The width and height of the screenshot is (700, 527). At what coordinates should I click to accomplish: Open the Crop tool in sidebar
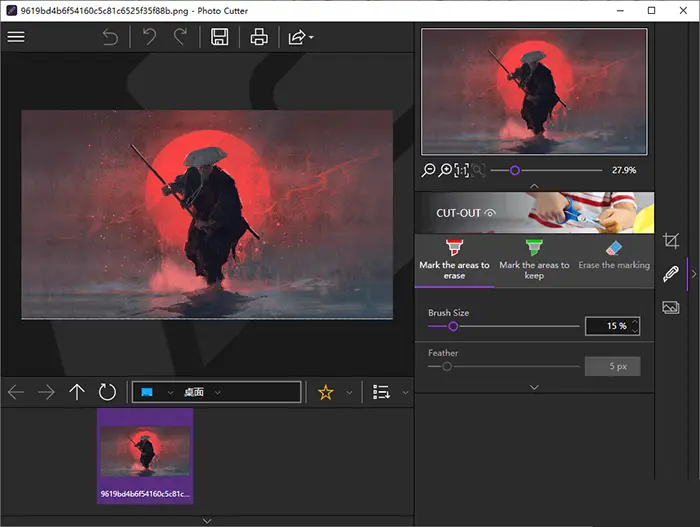(671, 241)
